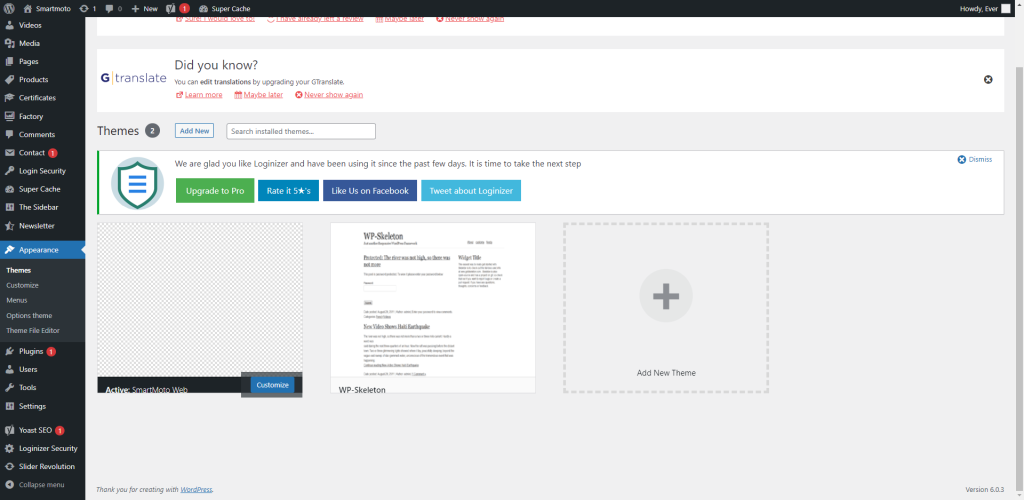Open the Users sidebar icon
Image resolution: width=1024 pixels, height=500 pixels.
[9, 369]
